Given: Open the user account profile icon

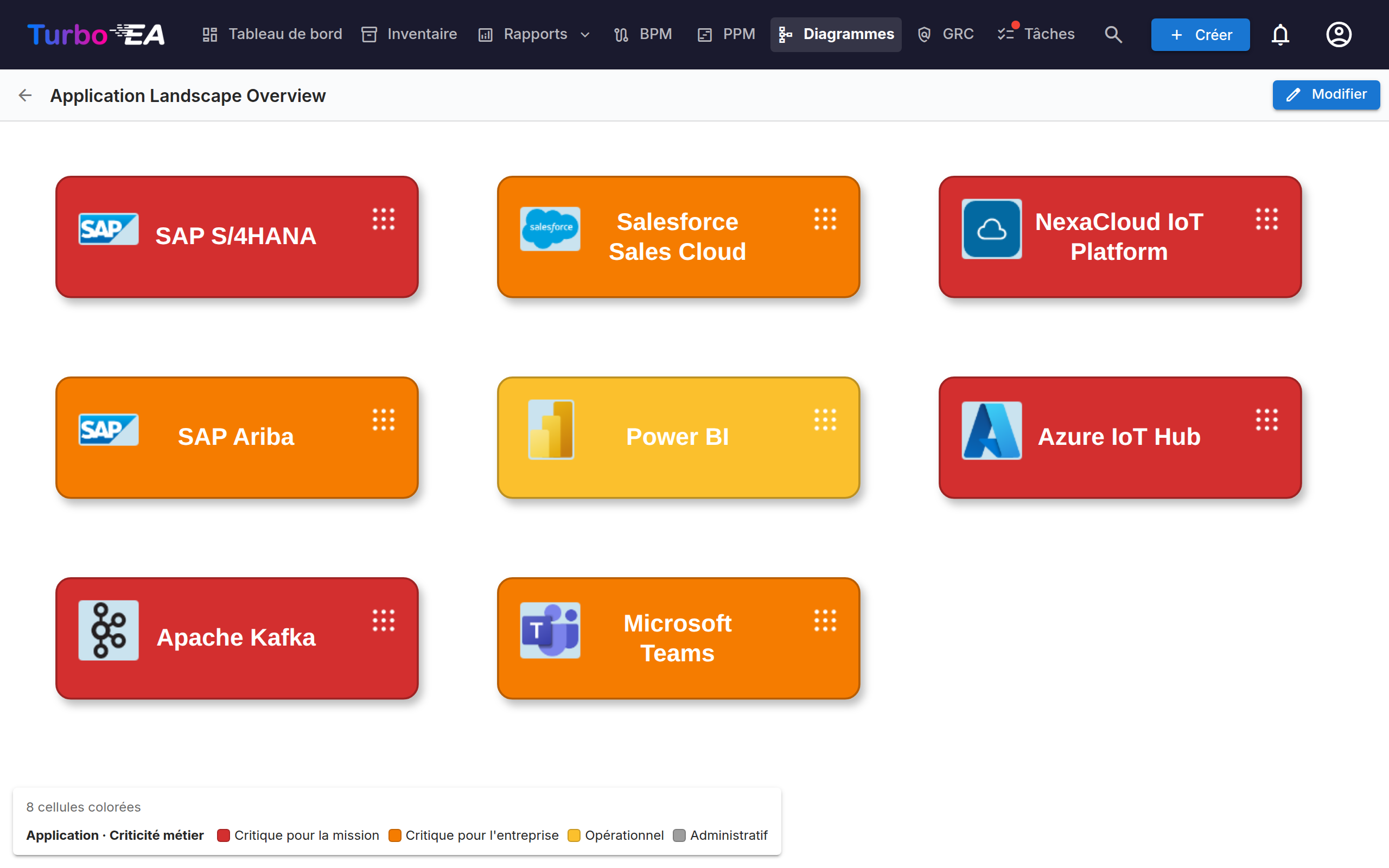Looking at the screenshot, I should [x=1339, y=34].
